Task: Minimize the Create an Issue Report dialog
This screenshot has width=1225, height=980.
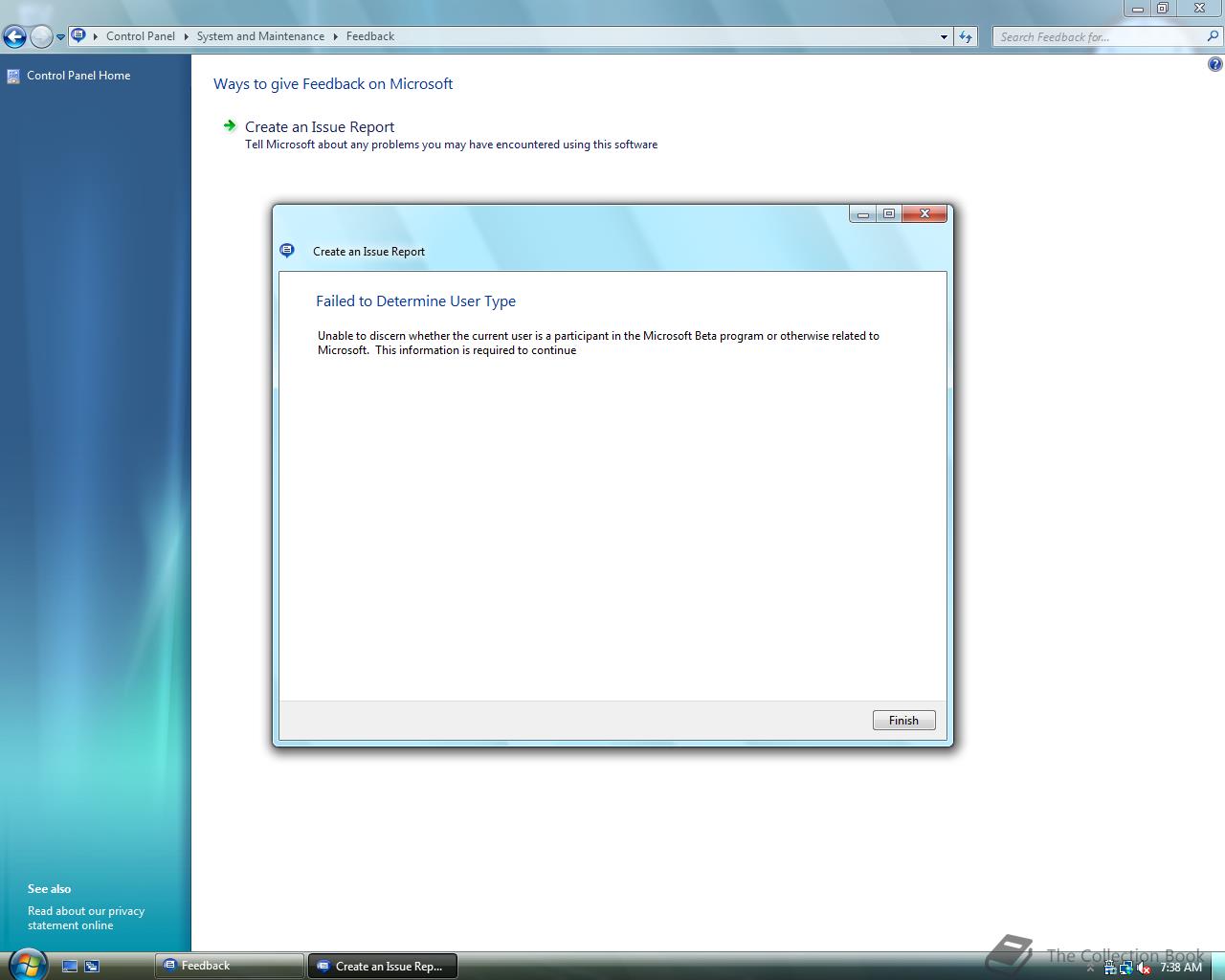Action: click(x=862, y=213)
